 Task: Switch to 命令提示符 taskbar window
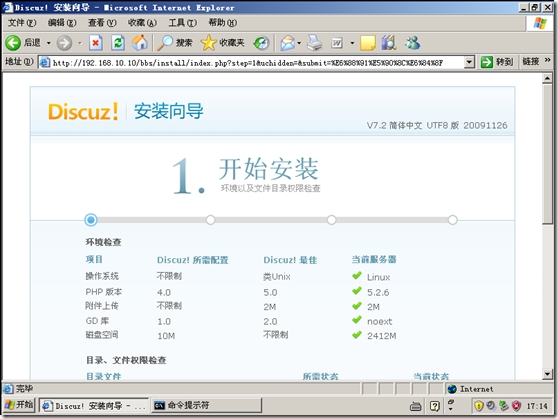(206, 405)
